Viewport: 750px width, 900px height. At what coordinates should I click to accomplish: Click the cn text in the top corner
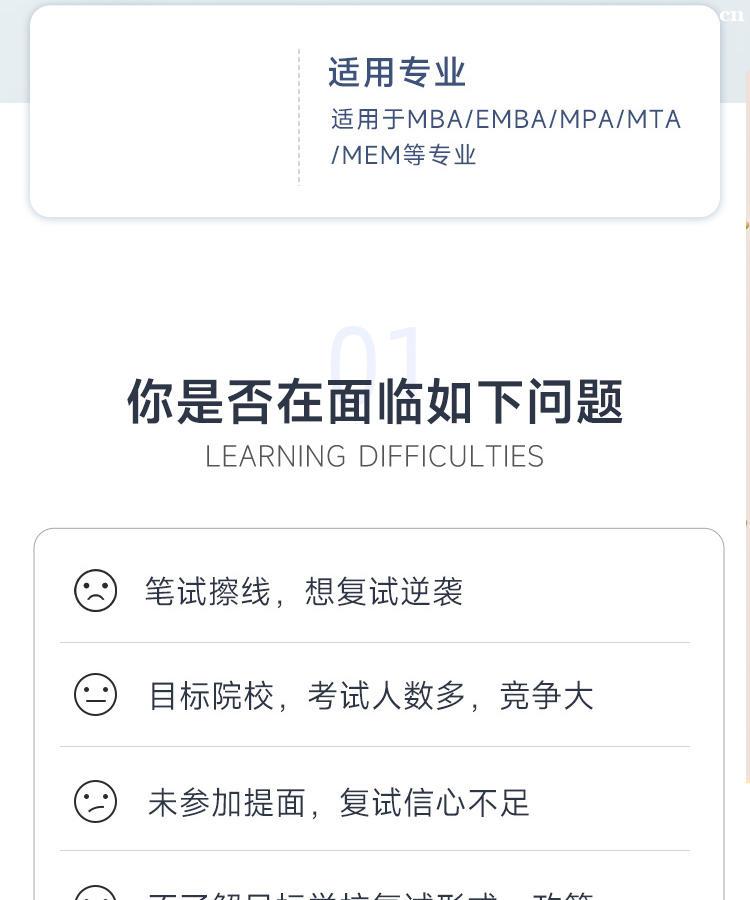coord(732,15)
